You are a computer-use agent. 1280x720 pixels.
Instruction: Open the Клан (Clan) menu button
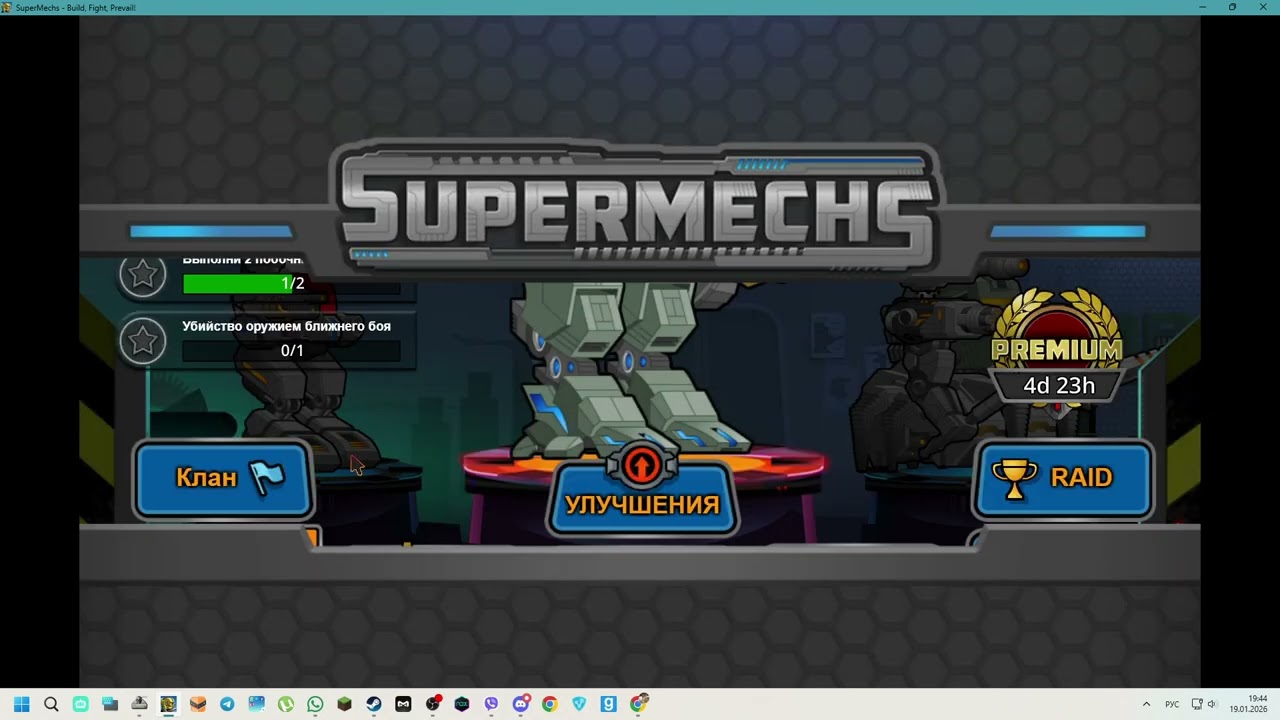[x=224, y=479]
